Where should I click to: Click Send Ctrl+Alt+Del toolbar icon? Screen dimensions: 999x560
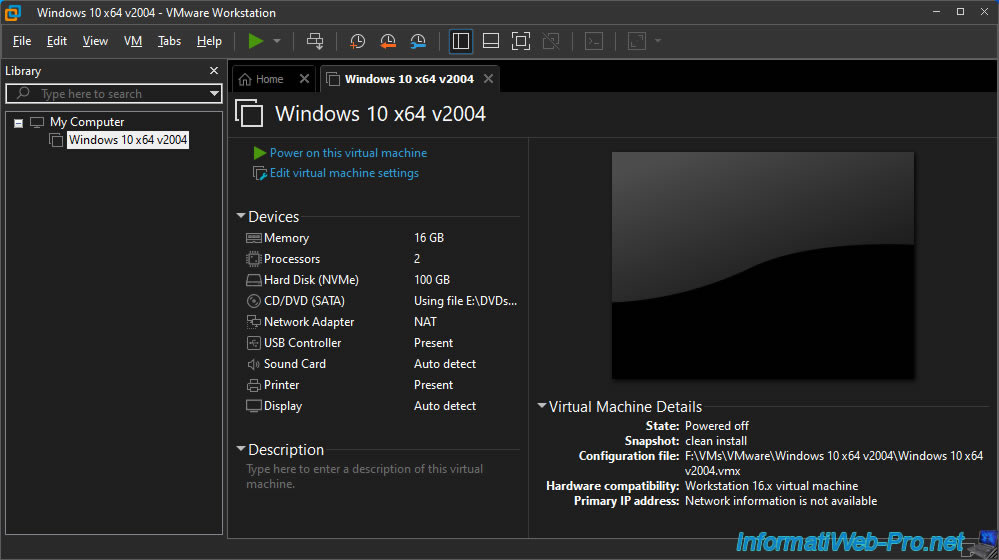(315, 41)
